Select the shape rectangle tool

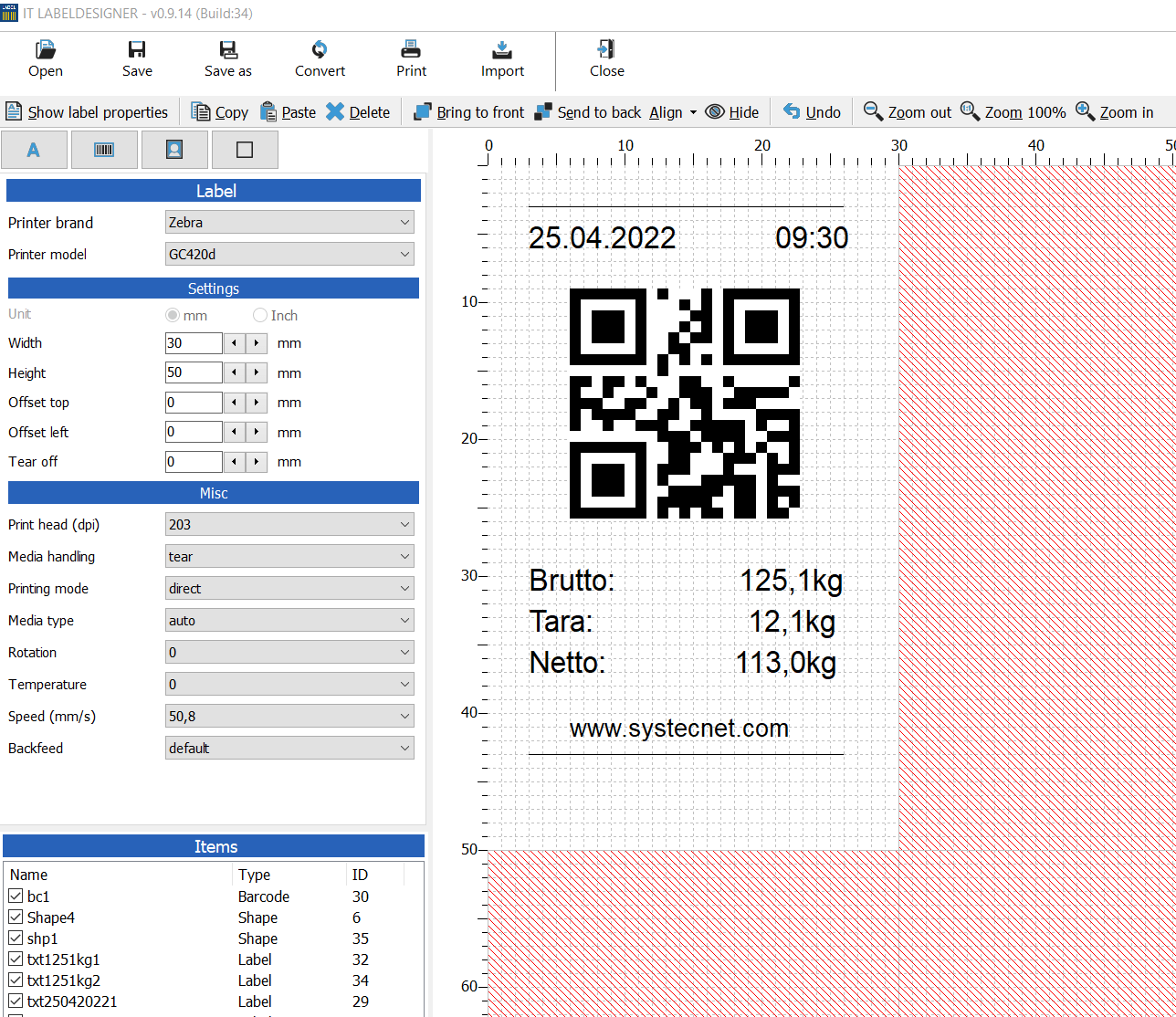point(245,150)
